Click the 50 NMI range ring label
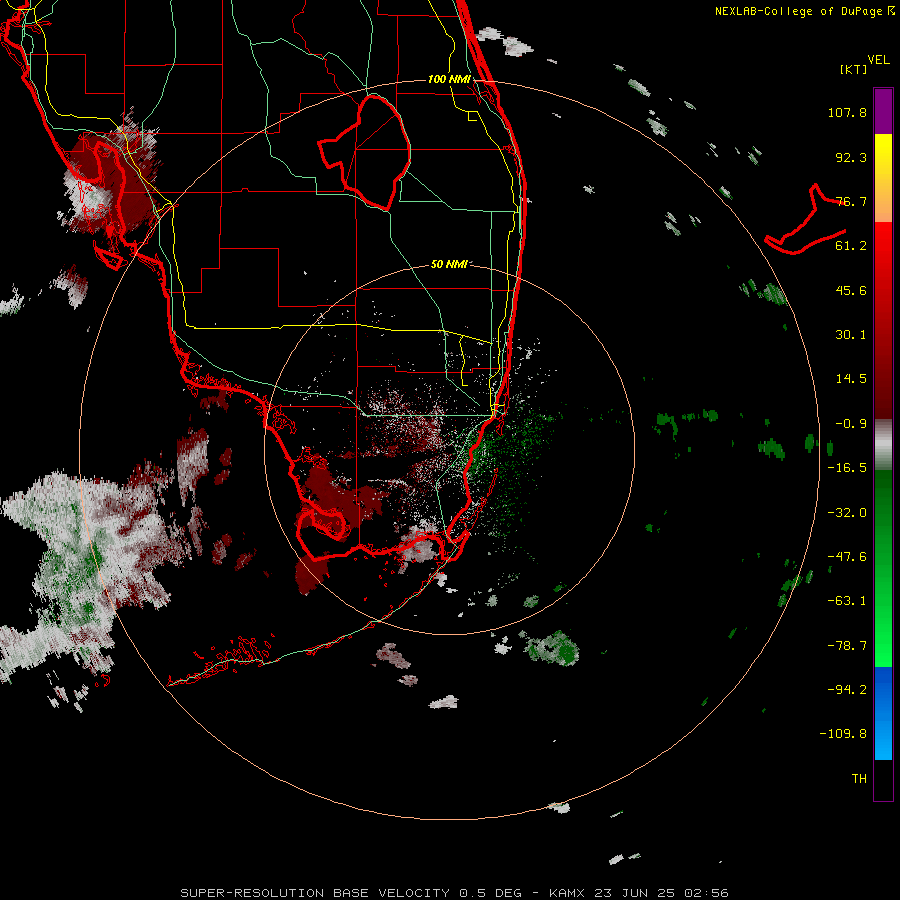 click(449, 264)
